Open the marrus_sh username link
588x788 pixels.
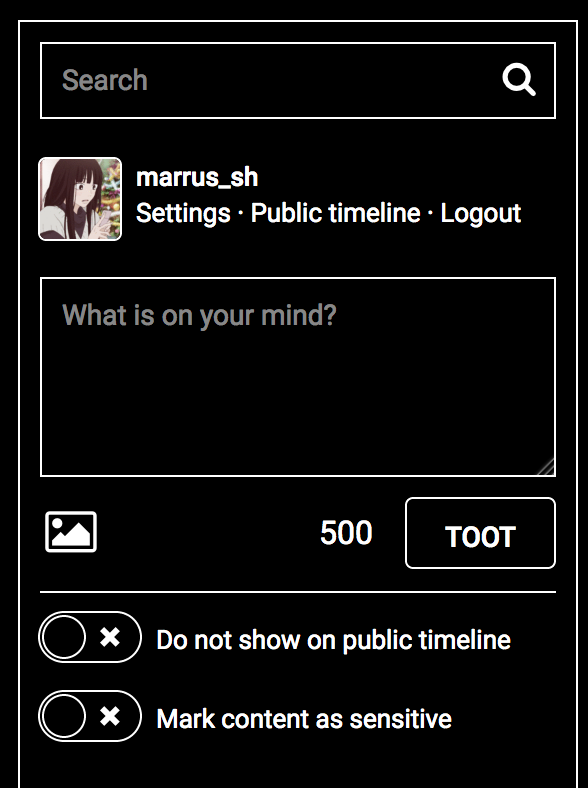pyautogui.click(x=197, y=177)
